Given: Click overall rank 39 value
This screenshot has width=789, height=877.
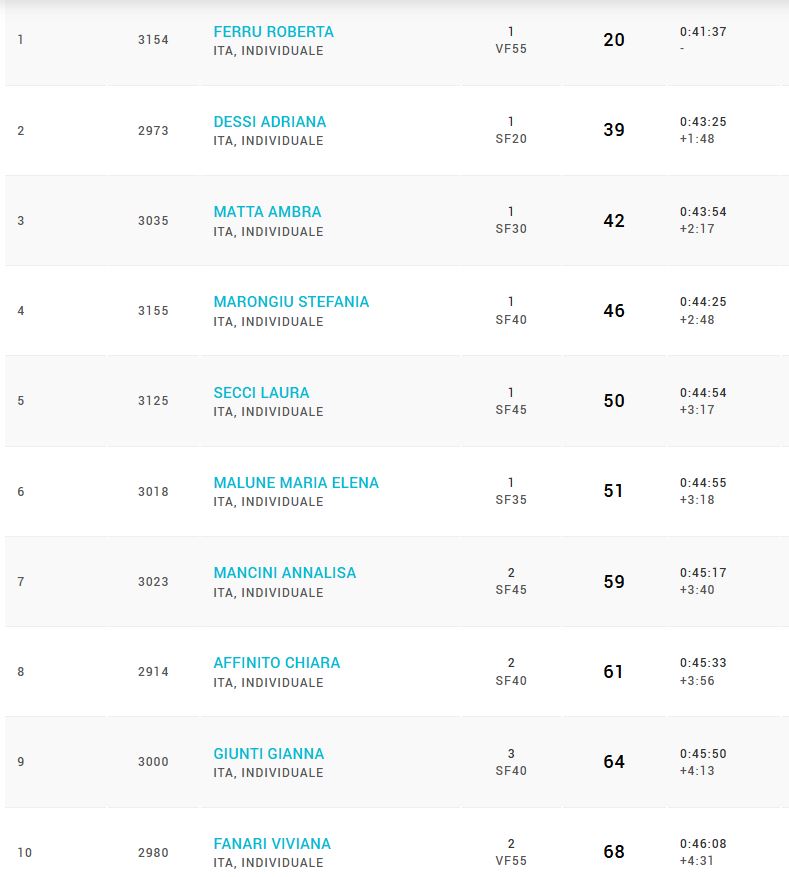Looking at the screenshot, I should pyautogui.click(x=614, y=130).
